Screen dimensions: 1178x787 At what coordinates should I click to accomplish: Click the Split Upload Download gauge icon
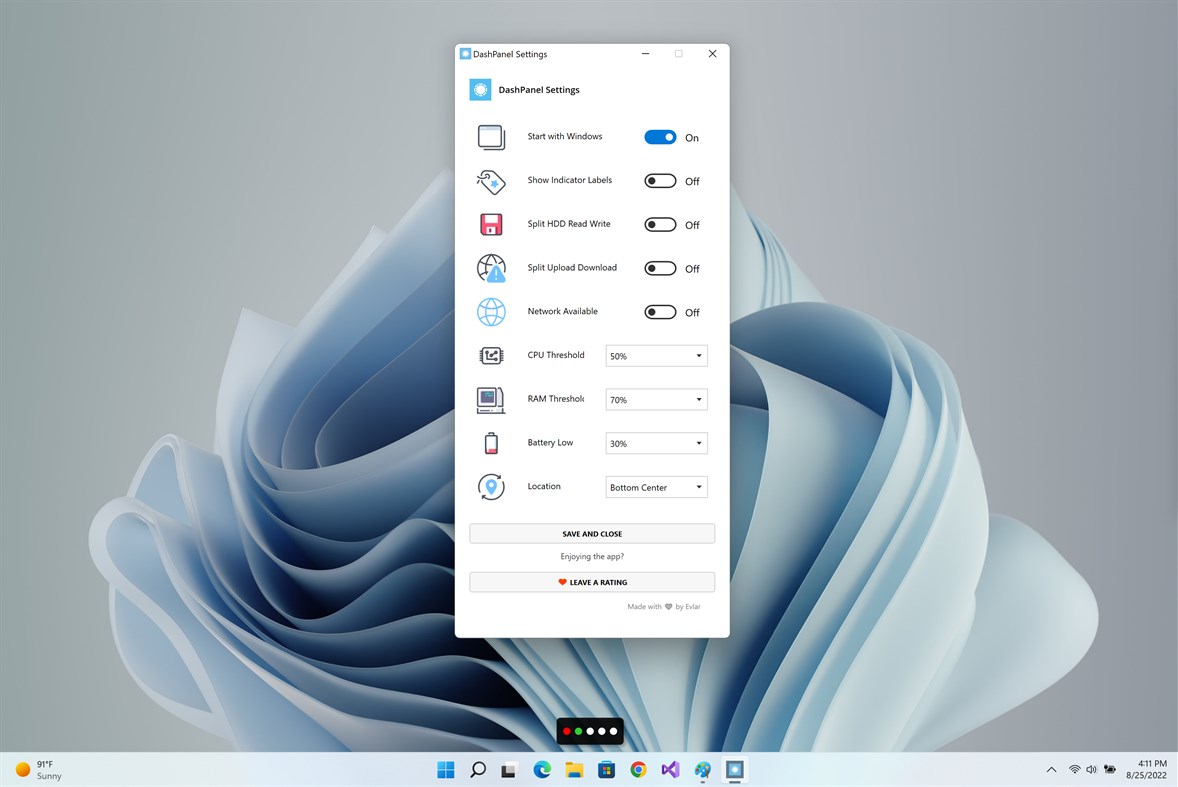(490, 268)
